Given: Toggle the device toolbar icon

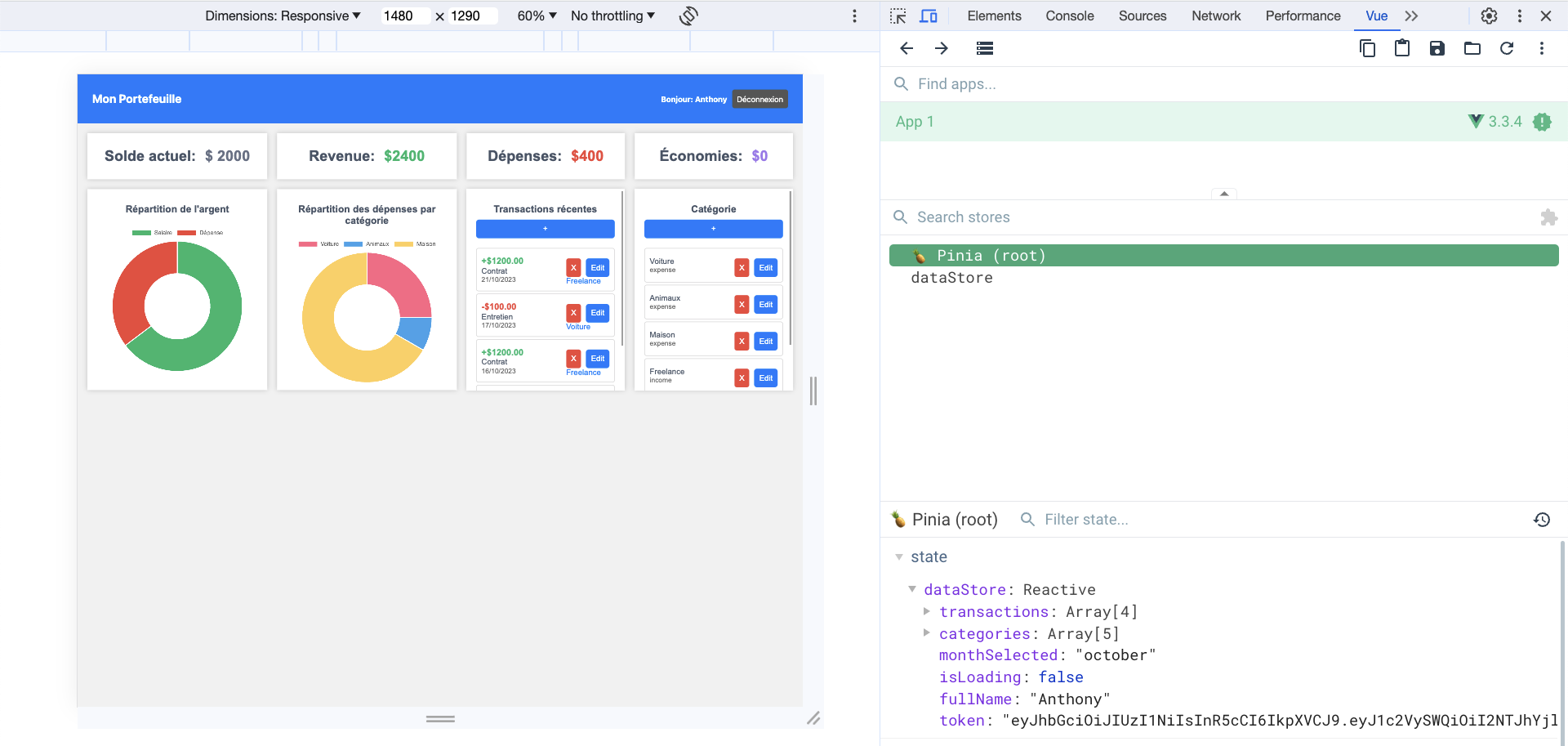Looking at the screenshot, I should [929, 16].
